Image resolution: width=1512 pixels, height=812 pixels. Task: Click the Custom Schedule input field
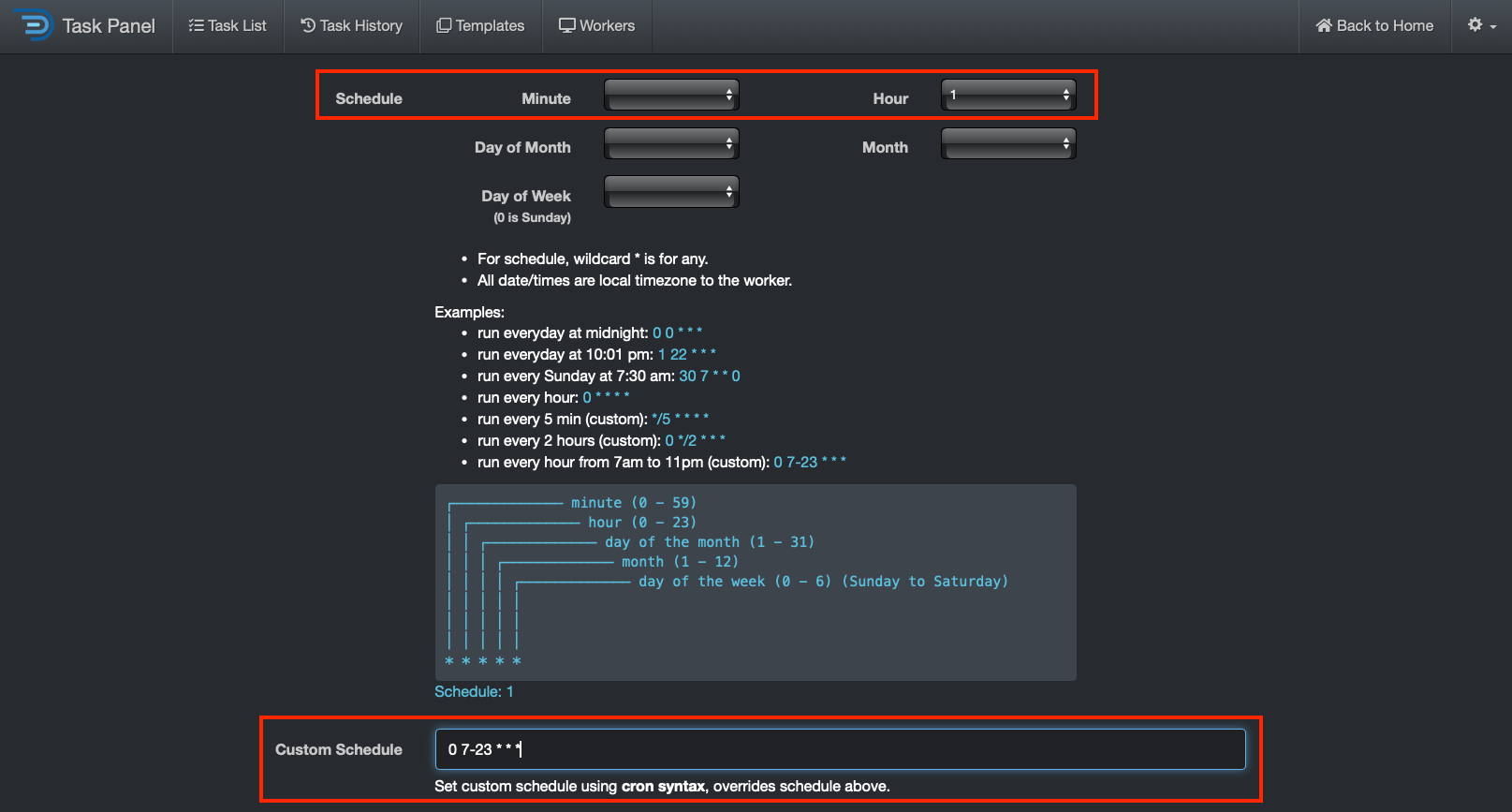[840, 749]
